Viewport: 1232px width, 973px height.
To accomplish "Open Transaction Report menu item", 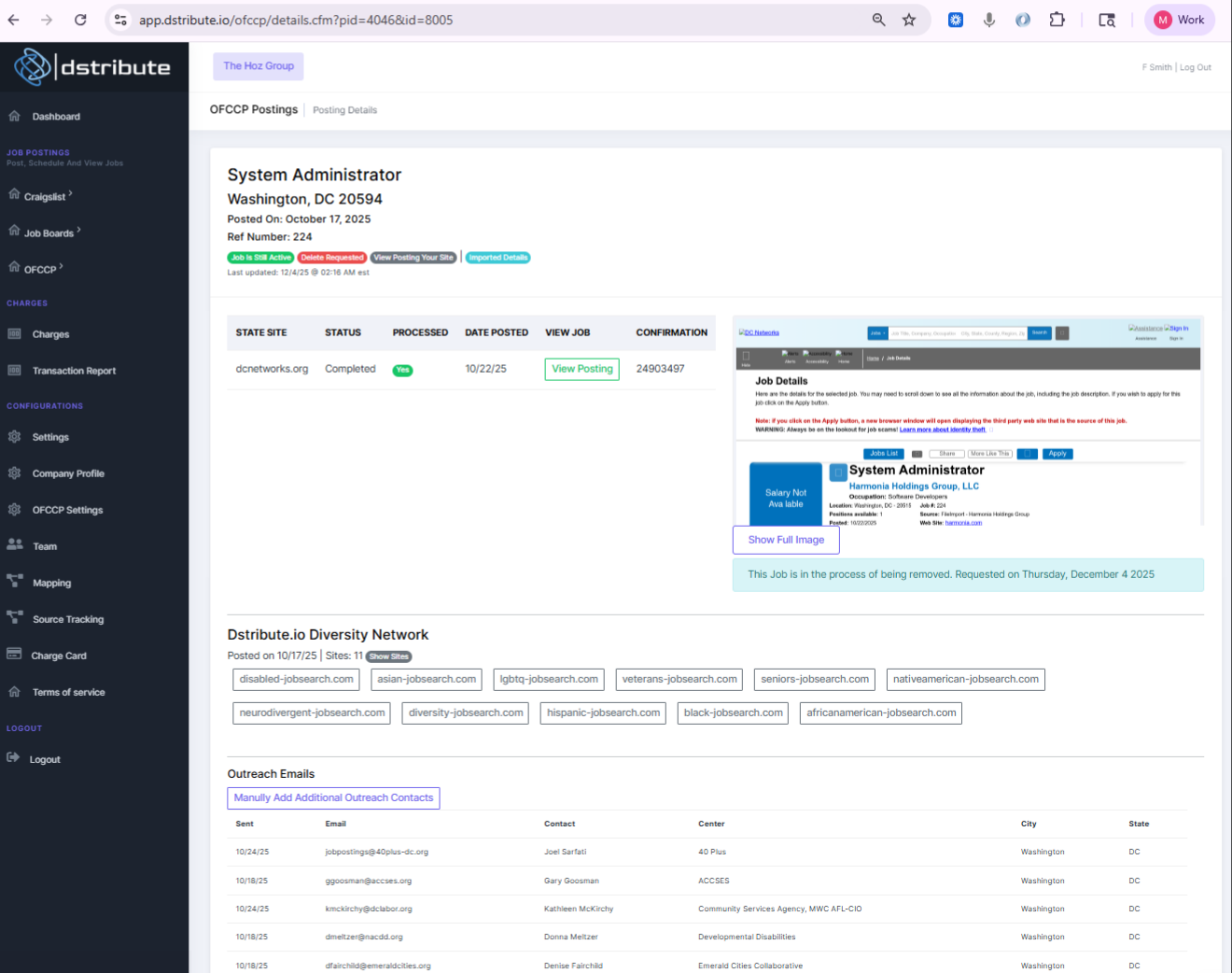I will (74, 371).
